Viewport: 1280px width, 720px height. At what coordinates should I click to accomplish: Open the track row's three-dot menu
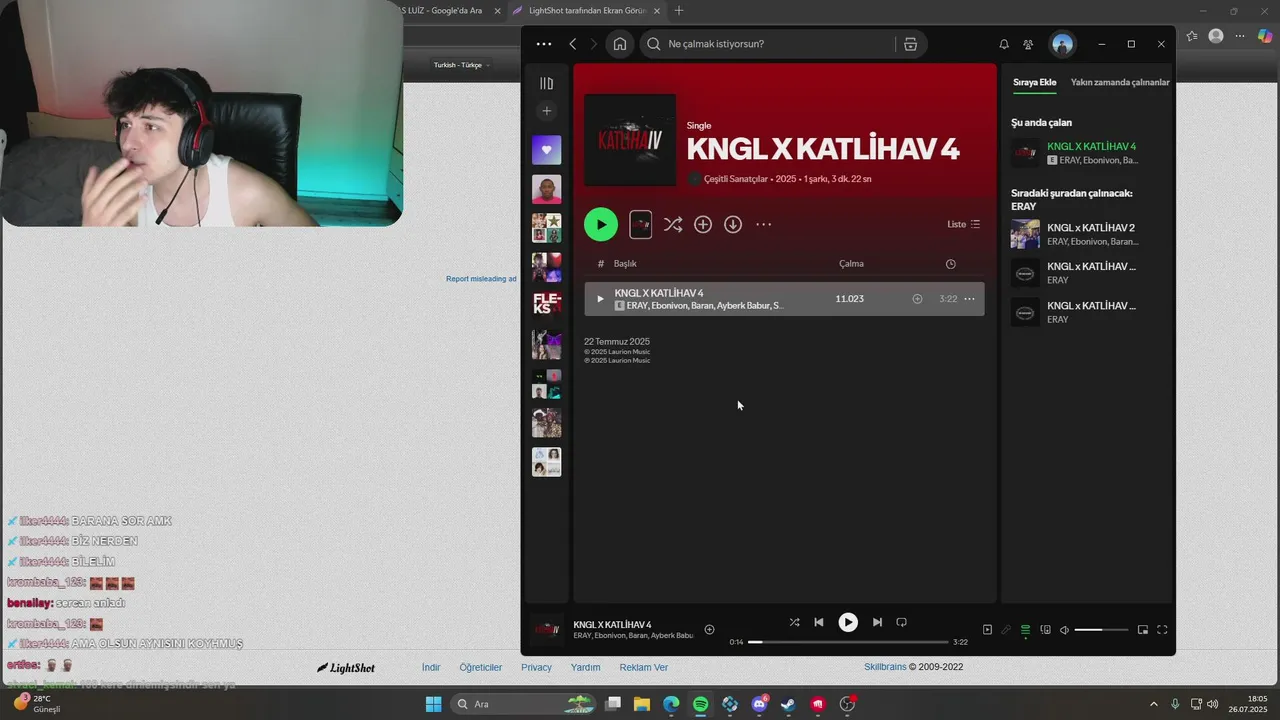[969, 299]
